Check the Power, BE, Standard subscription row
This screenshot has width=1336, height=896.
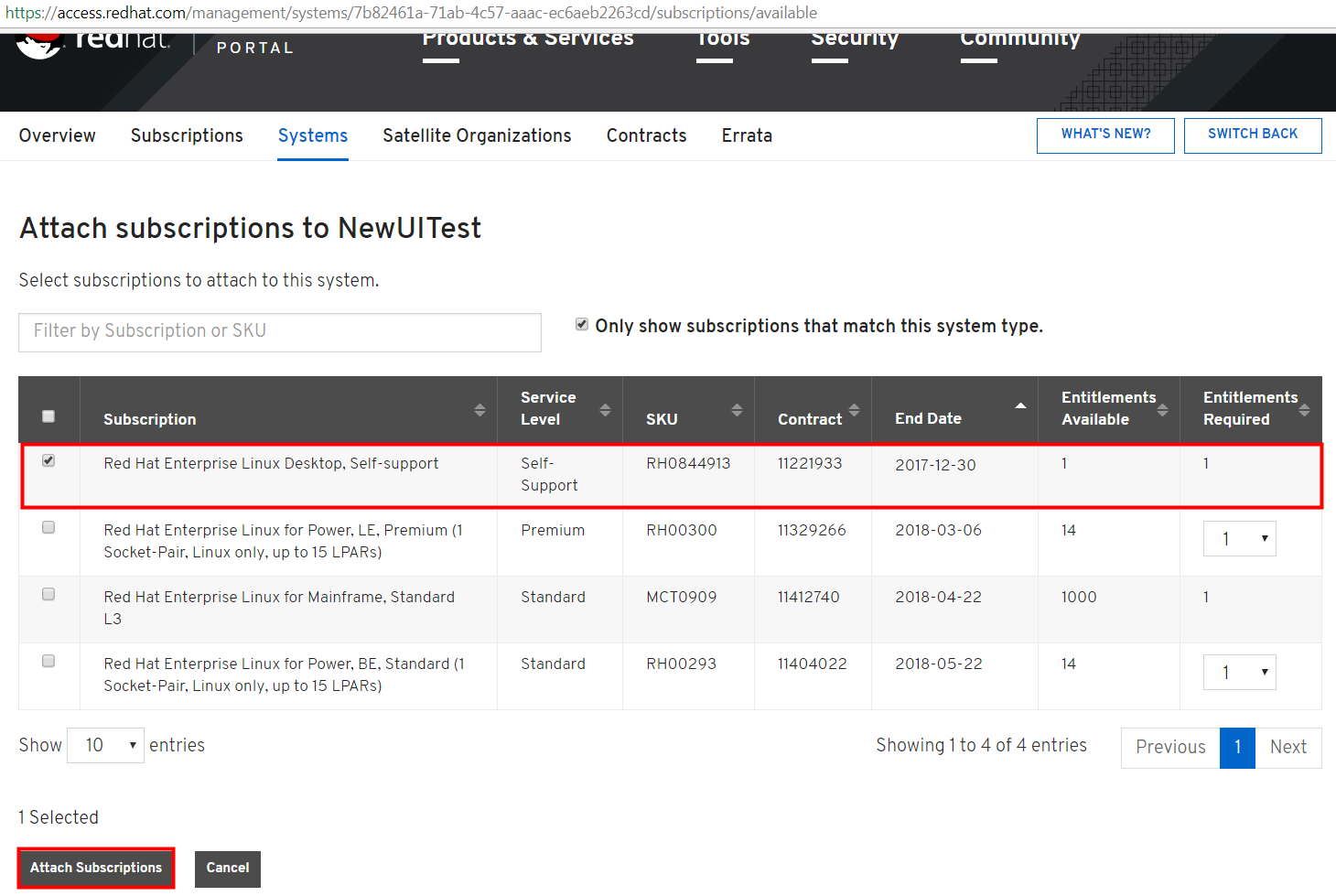pos(48,661)
